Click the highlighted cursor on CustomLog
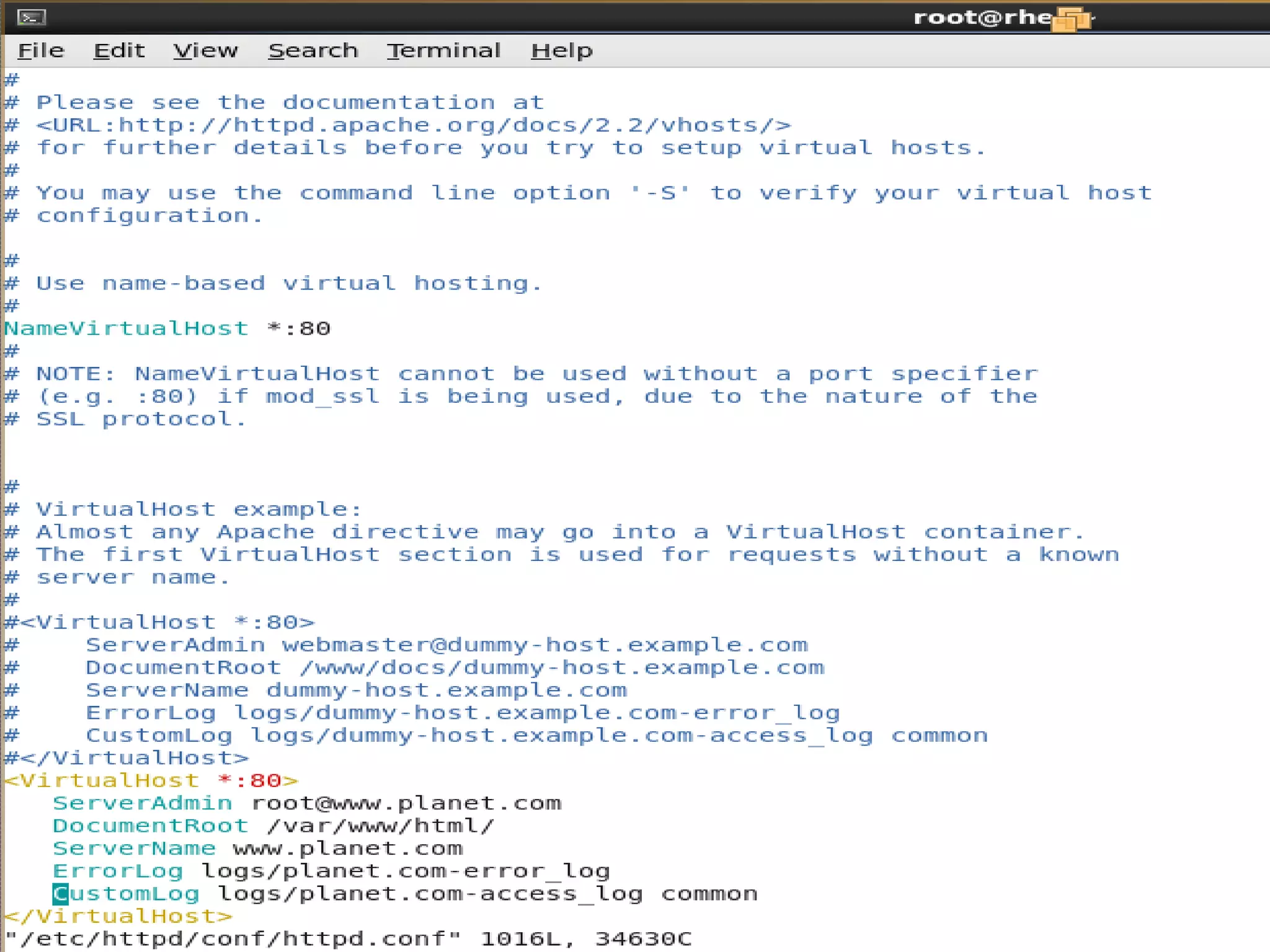Image resolution: width=1270 pixels, height=952 pixels. [60, 894]
